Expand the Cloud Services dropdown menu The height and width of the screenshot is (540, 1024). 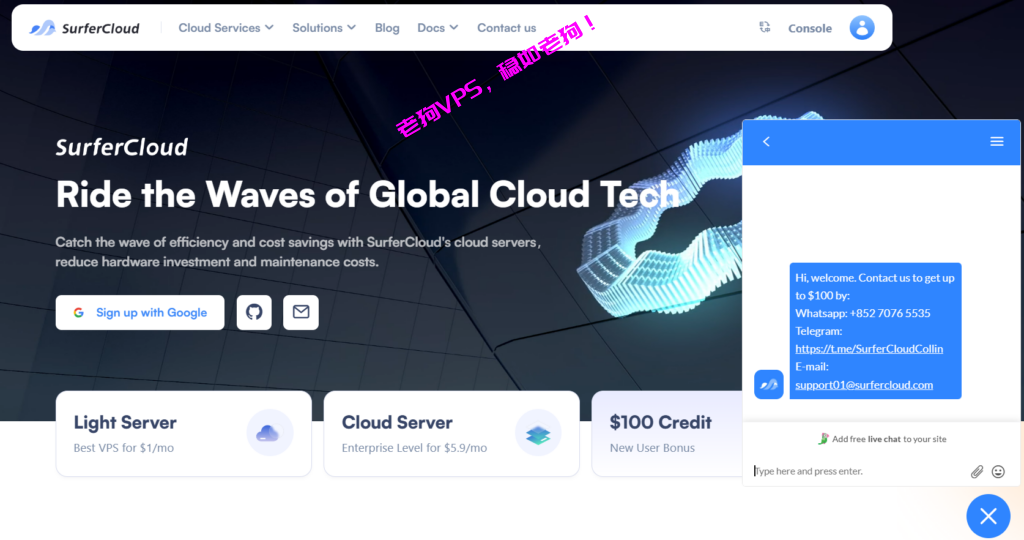tap(226, 27)
